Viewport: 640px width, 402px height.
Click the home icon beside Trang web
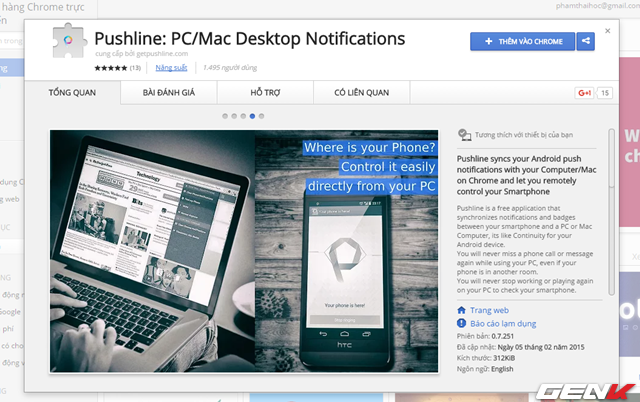pyautogui.click(x=461, y=310)
